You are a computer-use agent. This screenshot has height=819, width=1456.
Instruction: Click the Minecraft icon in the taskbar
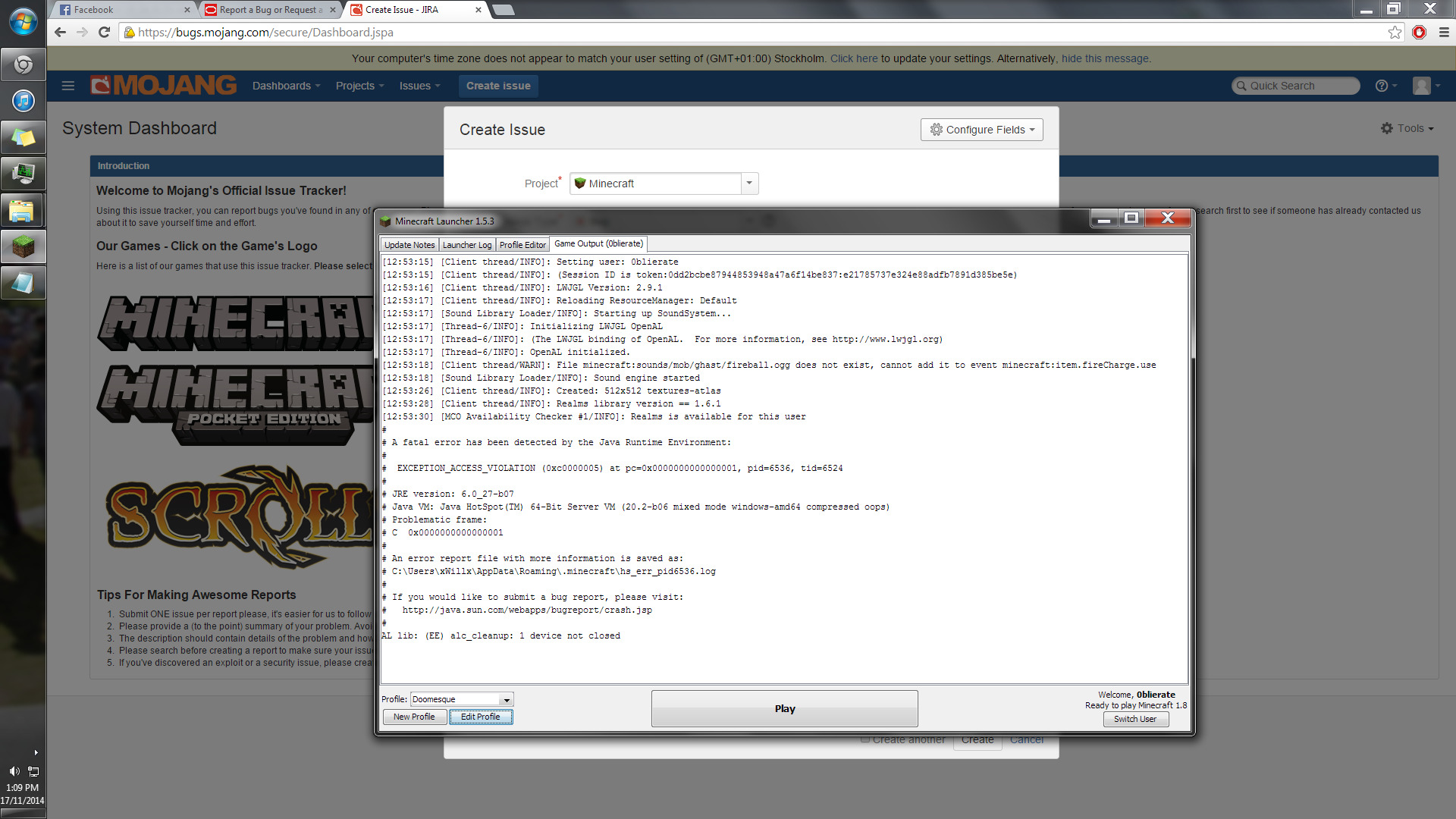23,246
